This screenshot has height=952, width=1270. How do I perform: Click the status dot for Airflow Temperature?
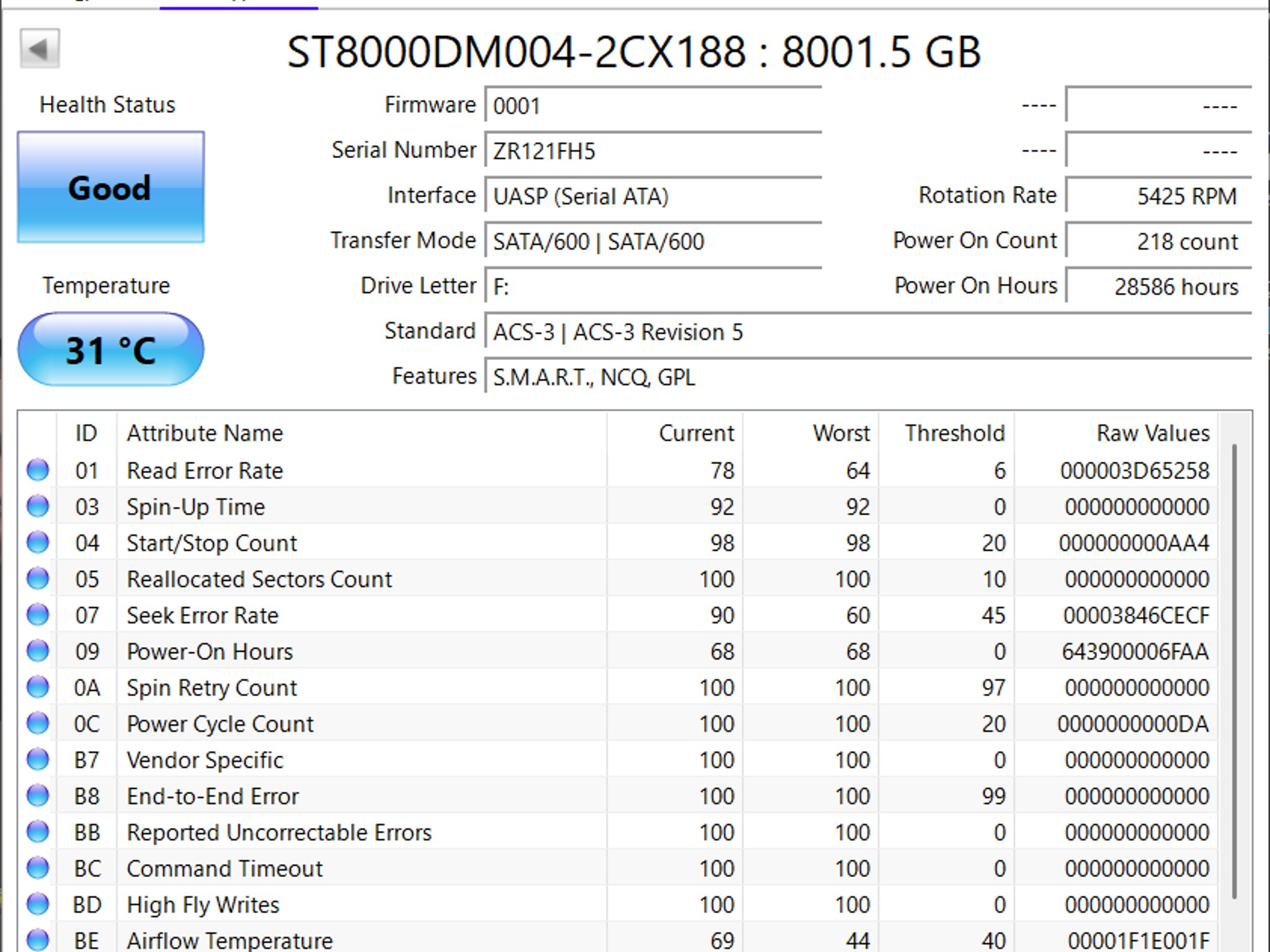pyautogui.click(x=38, y=940)
